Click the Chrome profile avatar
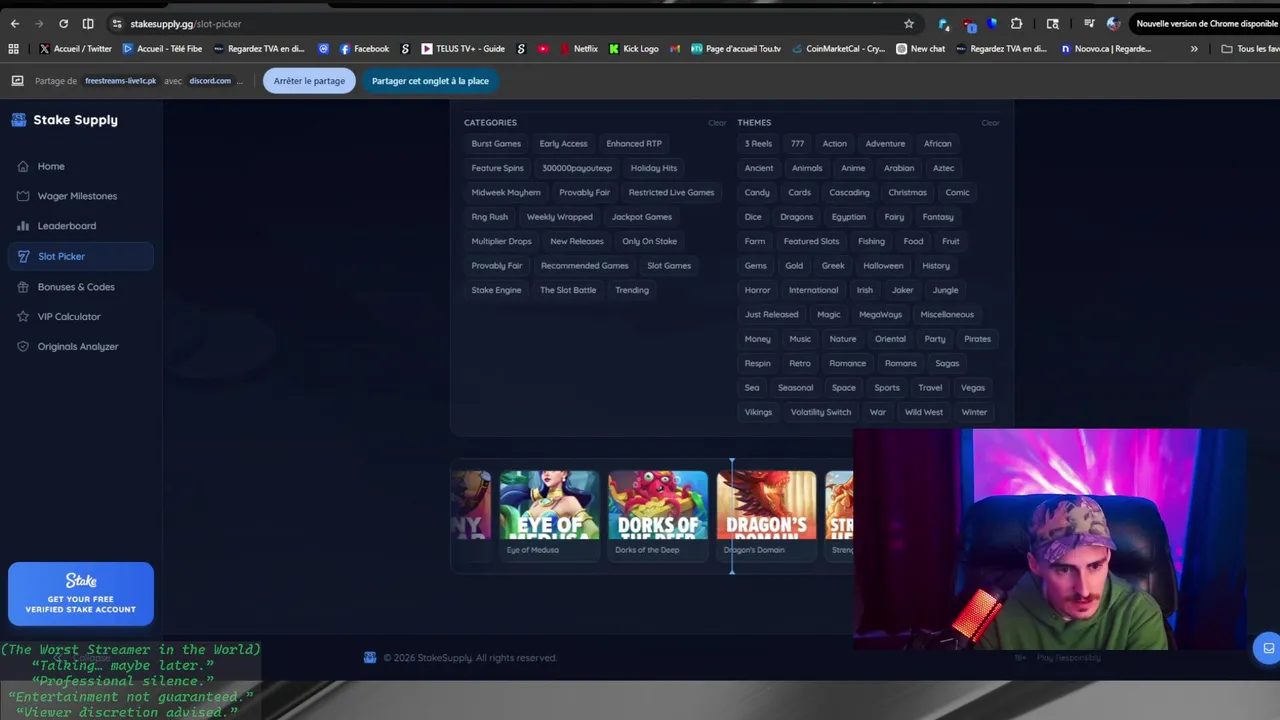 pos(1113,23)
